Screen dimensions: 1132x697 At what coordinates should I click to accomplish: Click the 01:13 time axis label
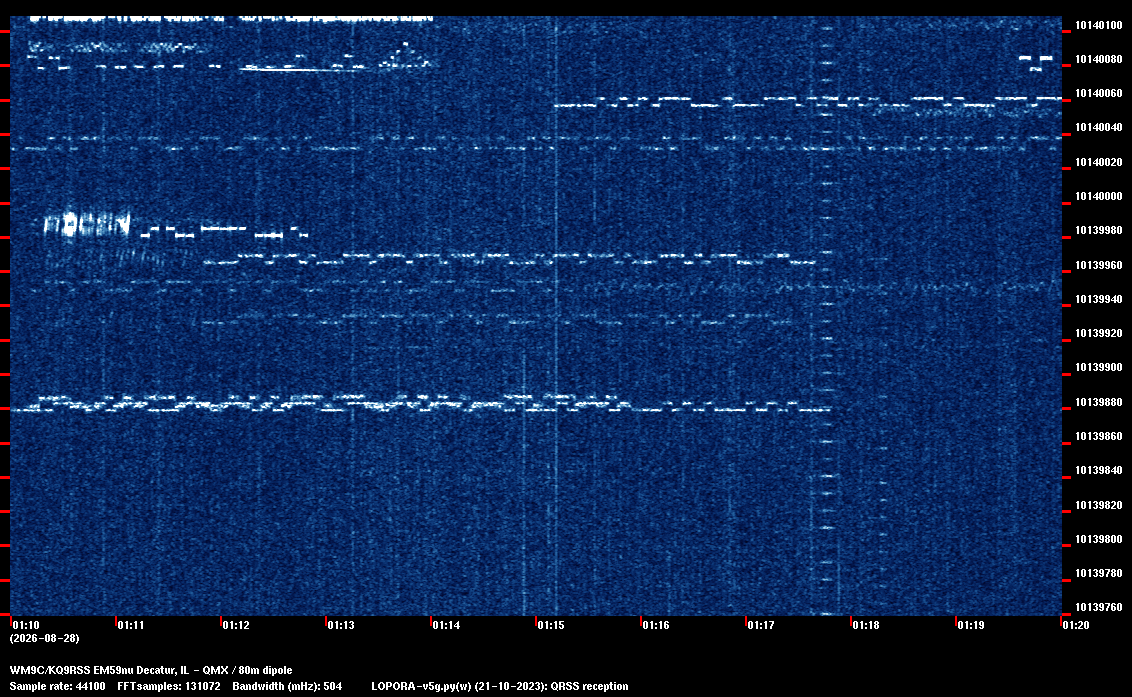pos(341,625)
